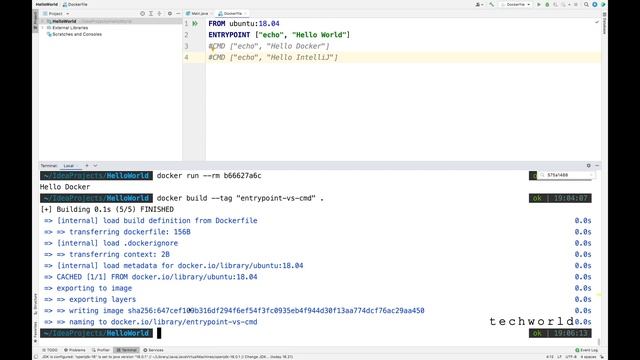Select External Libraries in project tree
640x360 pixels.
coord(70,28)
